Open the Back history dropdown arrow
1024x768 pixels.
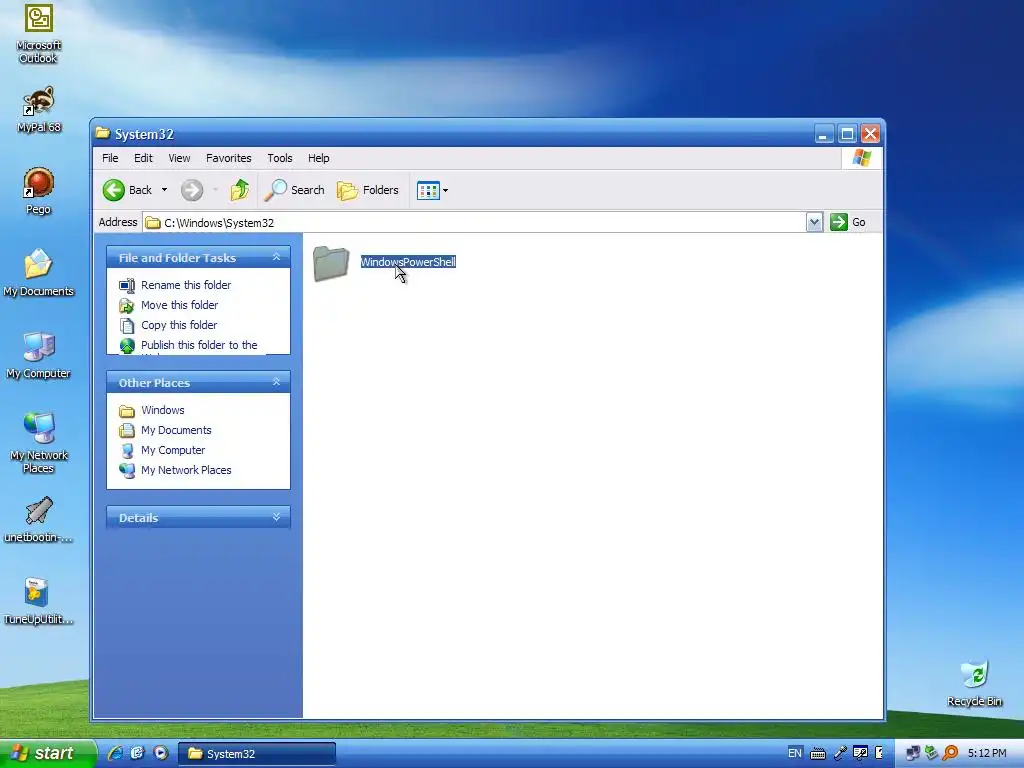[x=164, y=190]
